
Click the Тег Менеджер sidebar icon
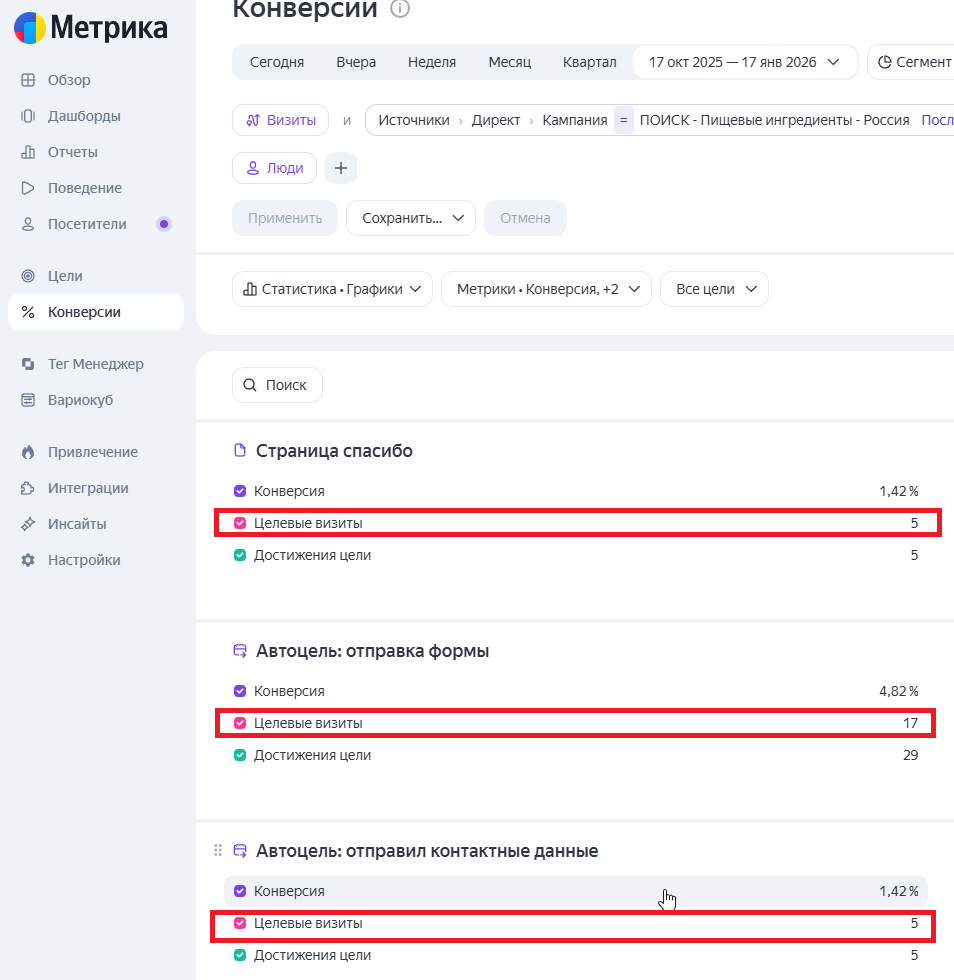tap(28, 364)
